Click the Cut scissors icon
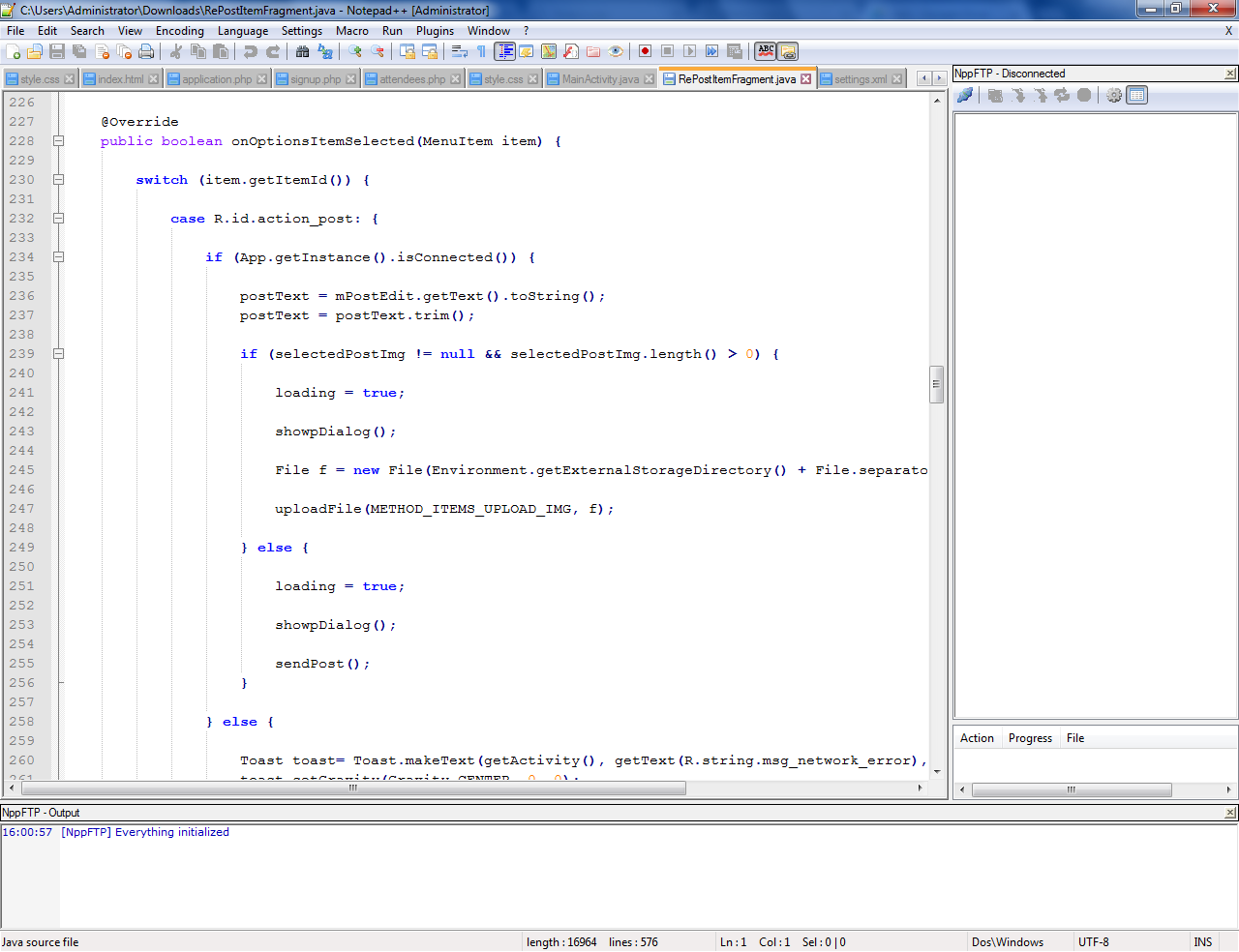 coord(176,52)
